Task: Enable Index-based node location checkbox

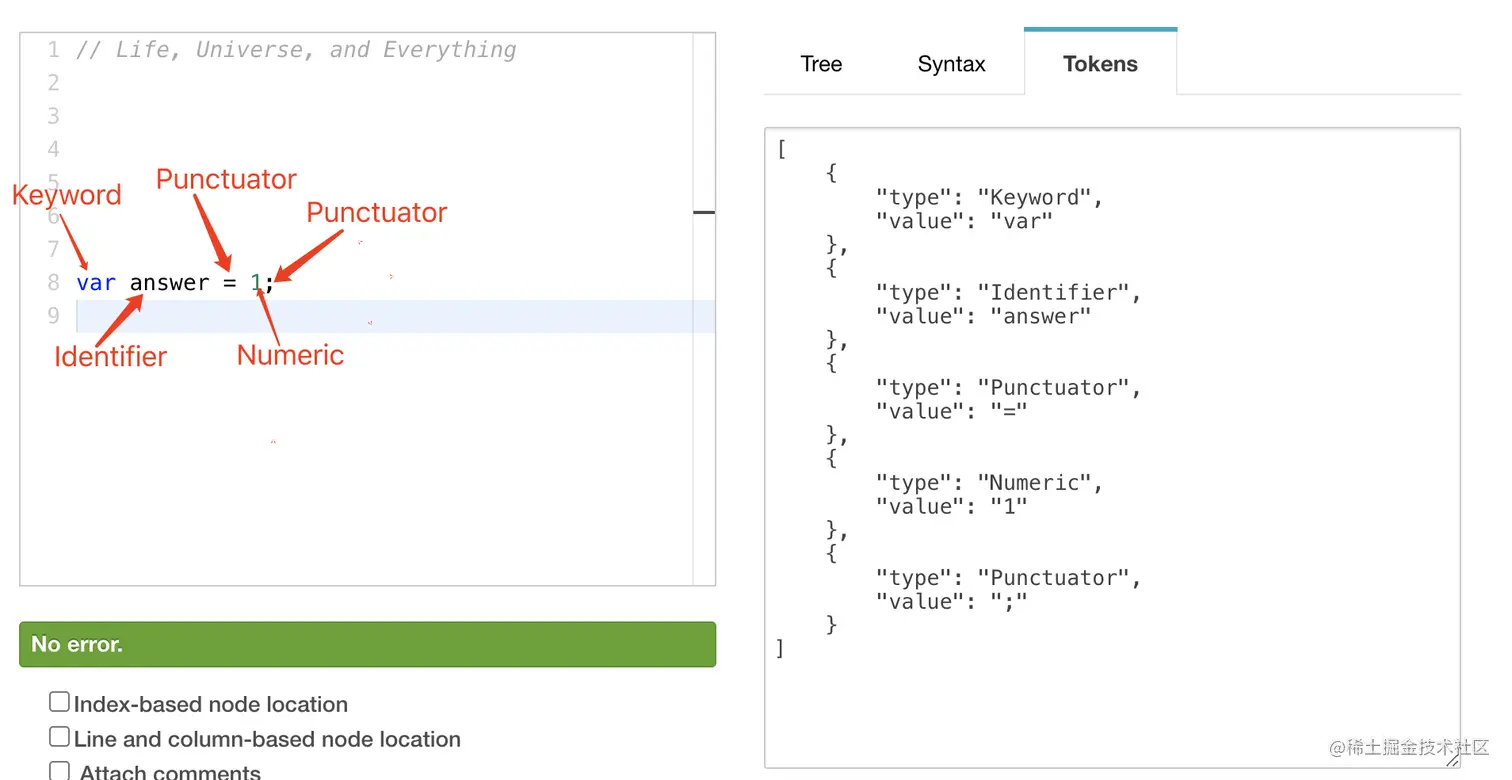Action: 60,703
